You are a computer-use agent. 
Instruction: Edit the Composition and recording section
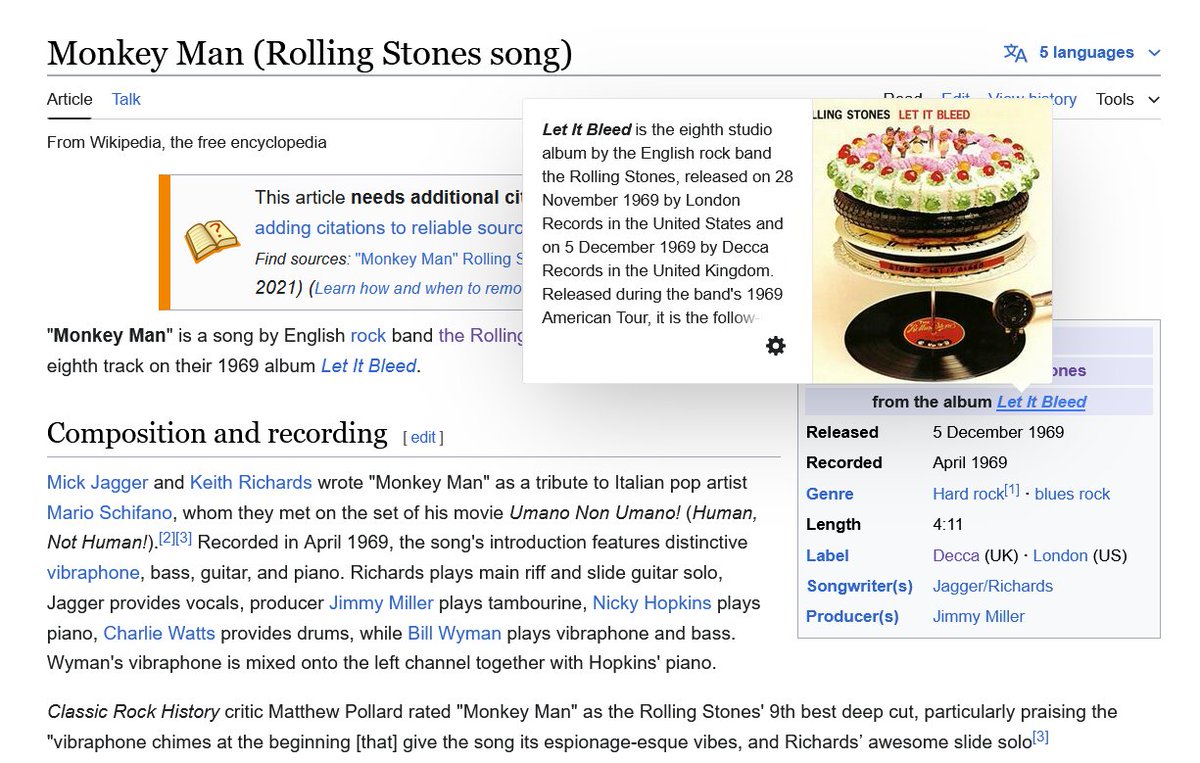(423, 437)
